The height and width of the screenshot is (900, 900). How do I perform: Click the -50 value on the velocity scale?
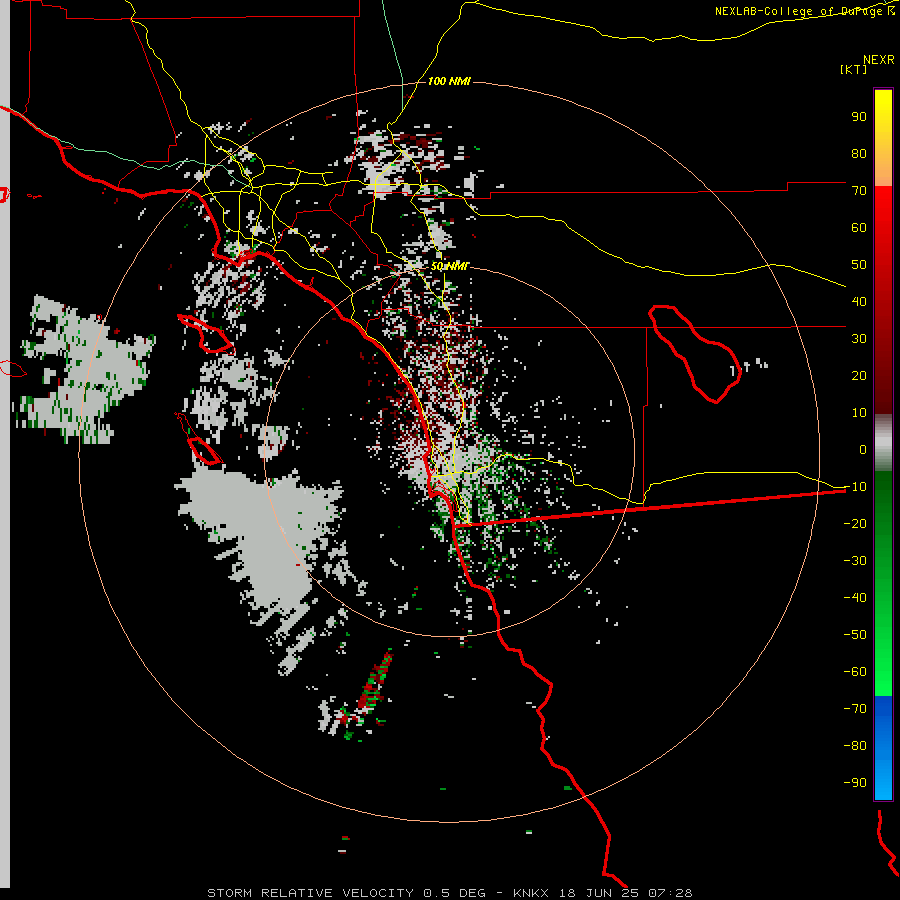point(855,634)
